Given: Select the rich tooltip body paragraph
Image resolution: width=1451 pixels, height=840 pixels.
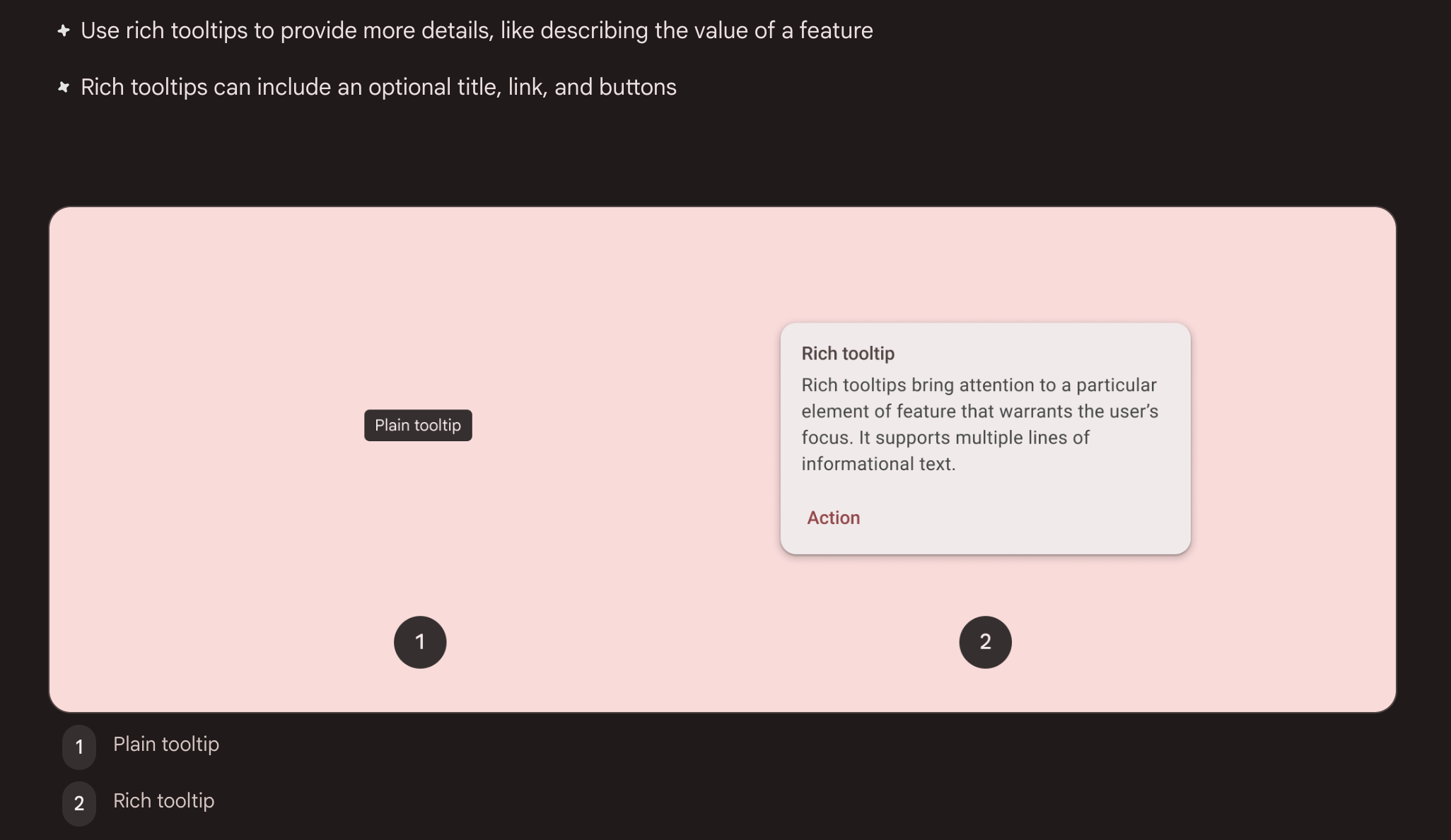Looking at the screenshot, I should [979, 424].
